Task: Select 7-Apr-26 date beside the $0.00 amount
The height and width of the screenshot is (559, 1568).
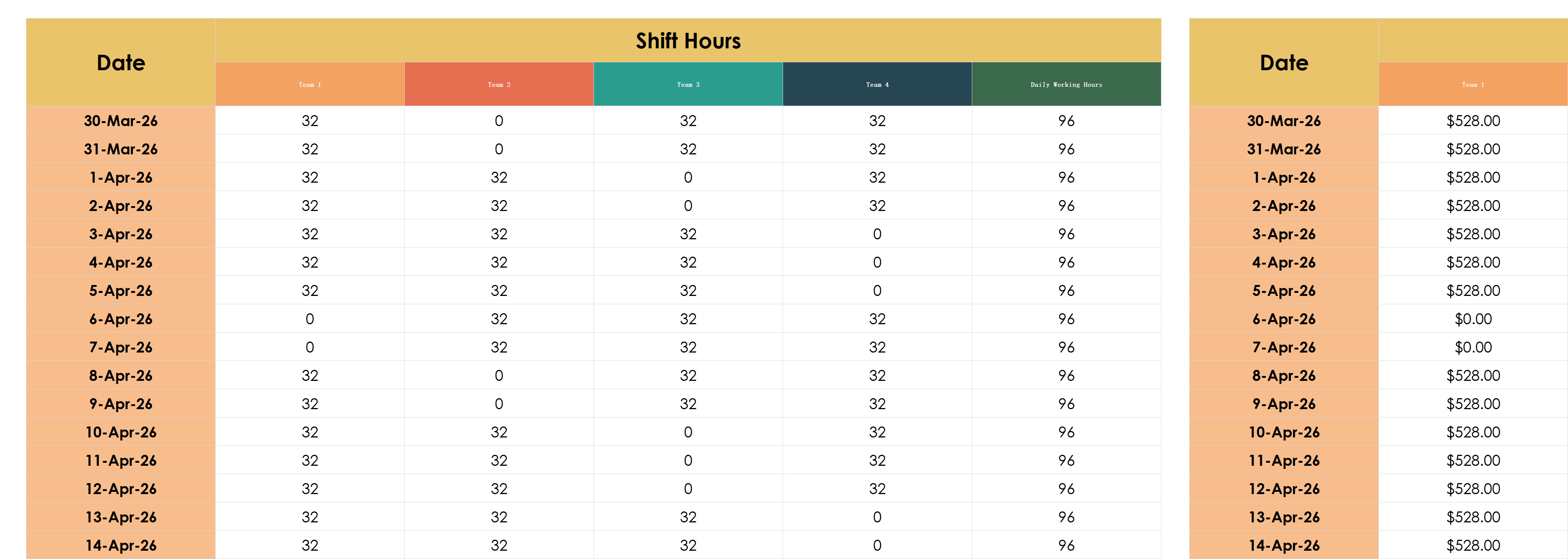Action: click(x=1284, y=347)
